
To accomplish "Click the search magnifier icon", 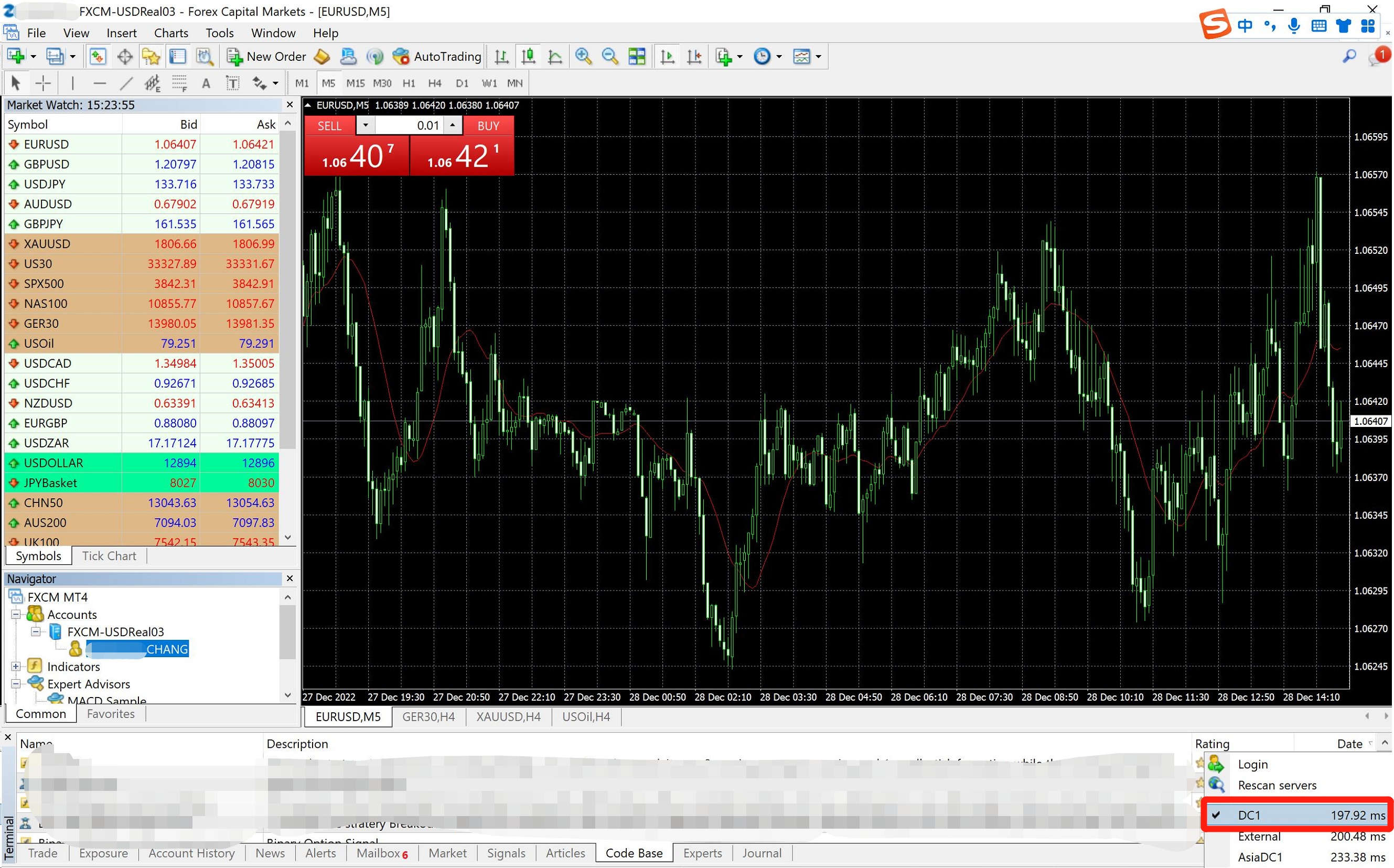I will pos(1349,56).
